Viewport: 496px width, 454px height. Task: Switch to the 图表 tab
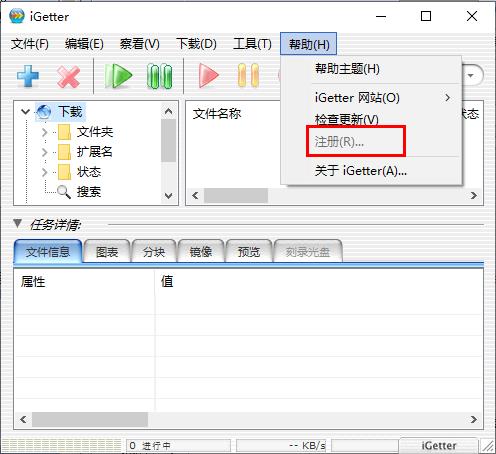pyautogui.click(x=107, y=252)
